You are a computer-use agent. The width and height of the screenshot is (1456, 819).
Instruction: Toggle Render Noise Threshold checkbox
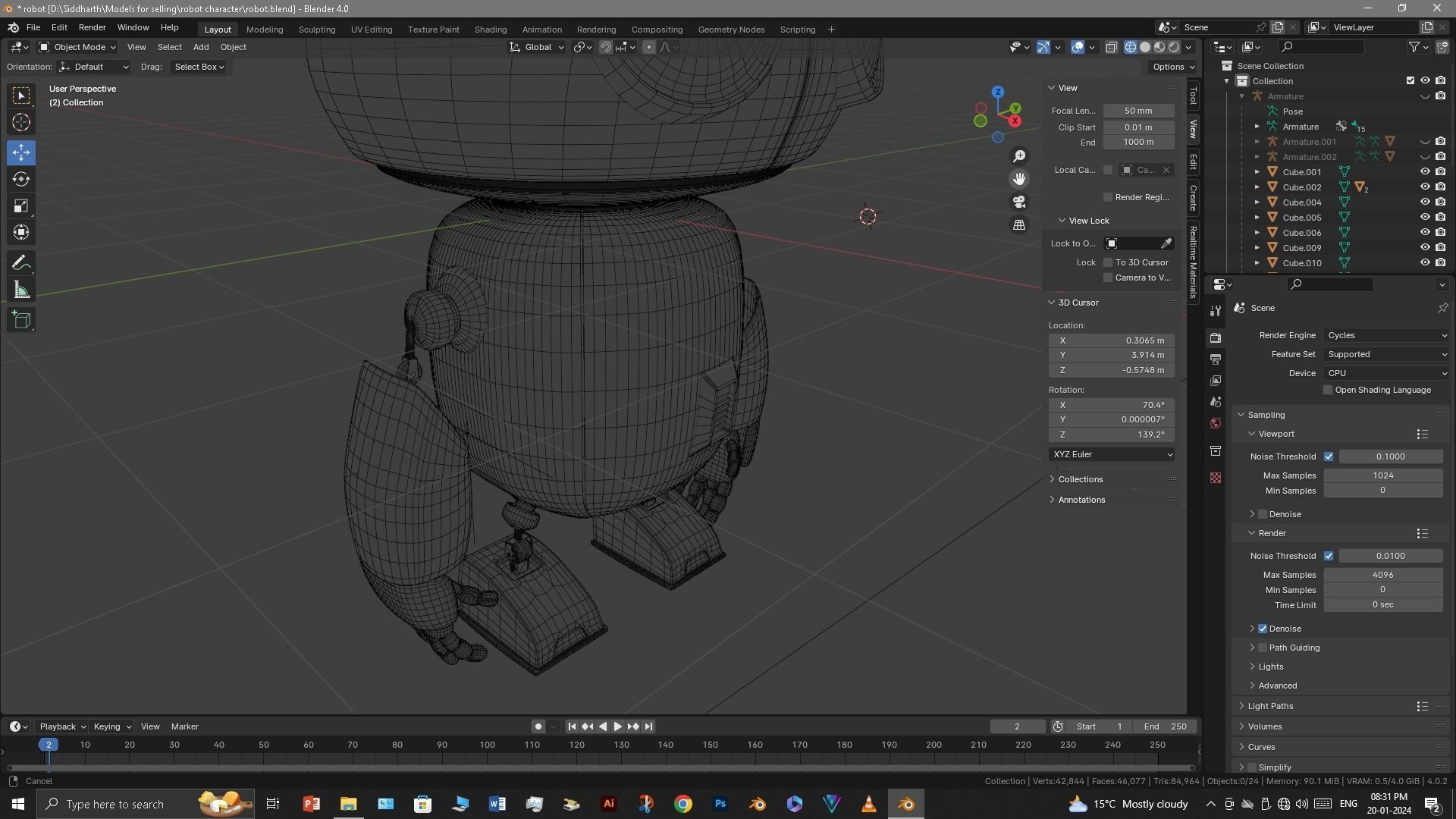pyautogui.click(x=1329, y=556)
